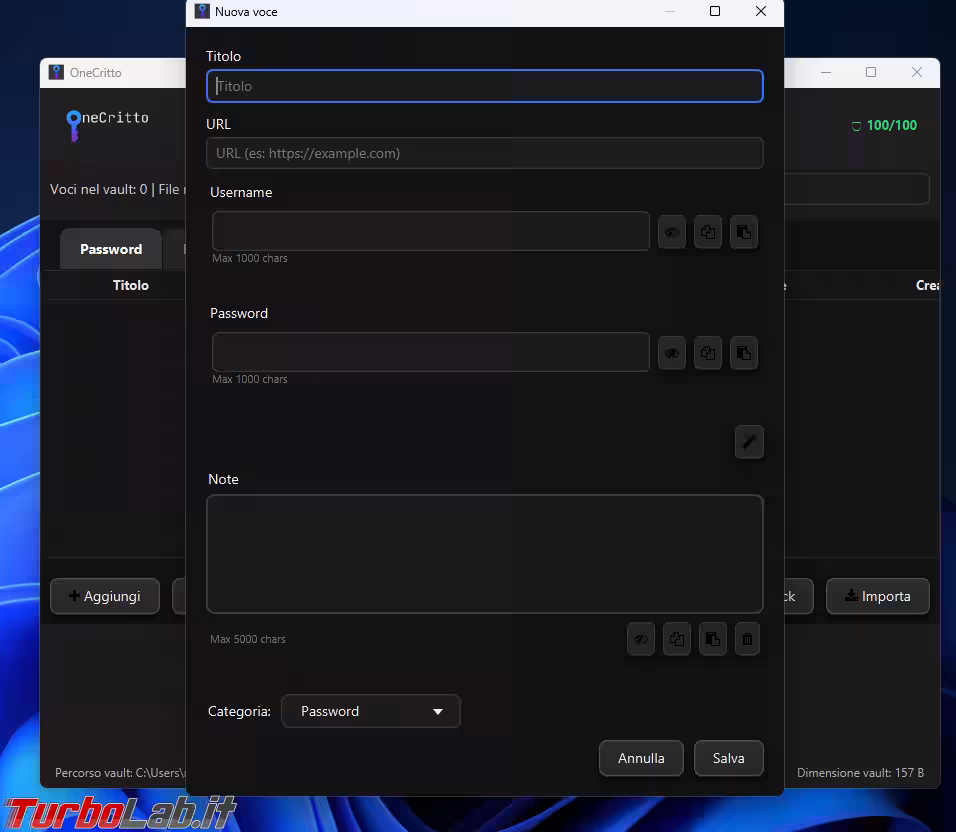The image size is (956, 832).
Task: Cancel with the Annulla button
Action: click(x=640, y=758)
